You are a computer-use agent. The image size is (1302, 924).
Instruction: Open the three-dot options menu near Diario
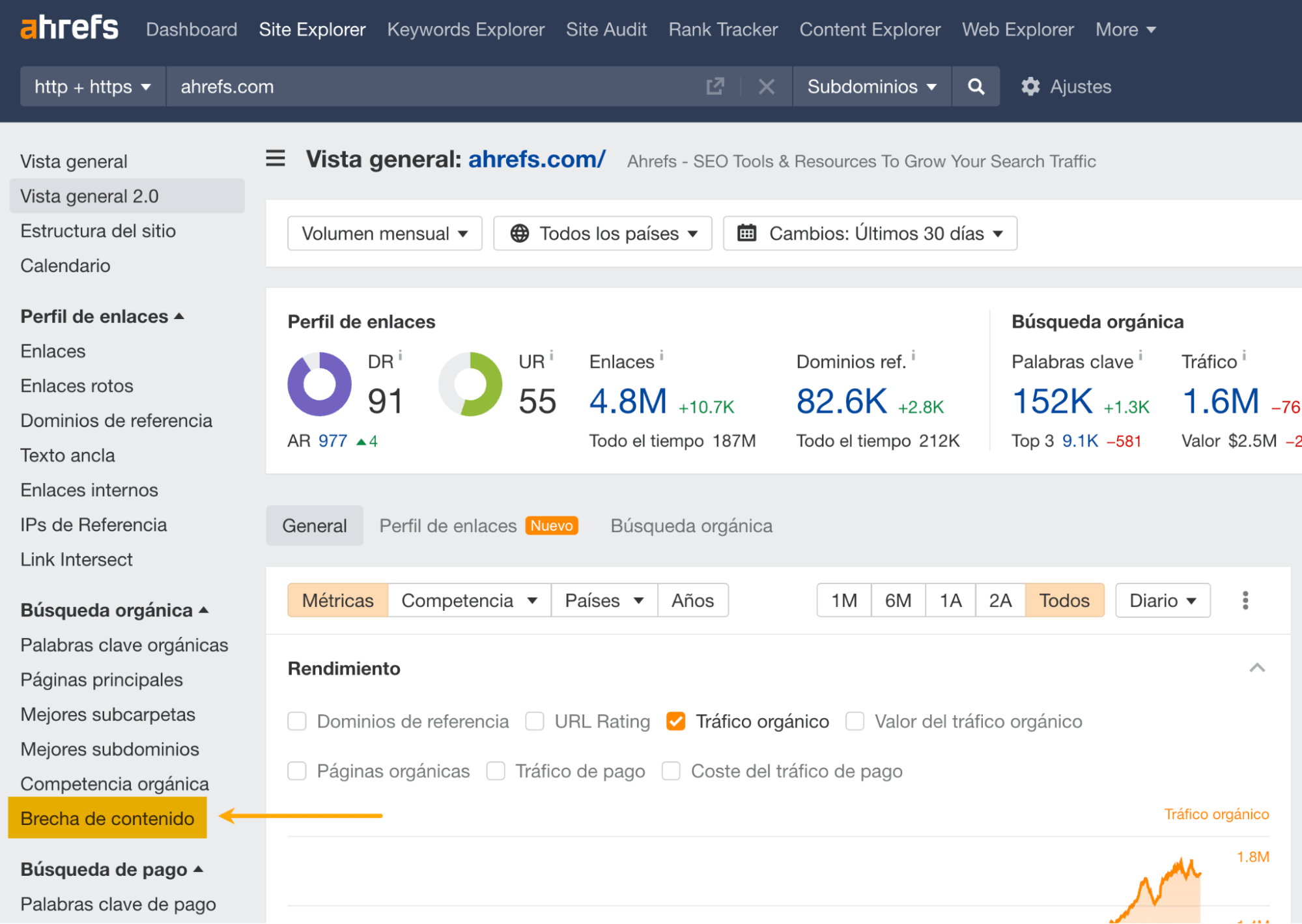coord(1245,600)
